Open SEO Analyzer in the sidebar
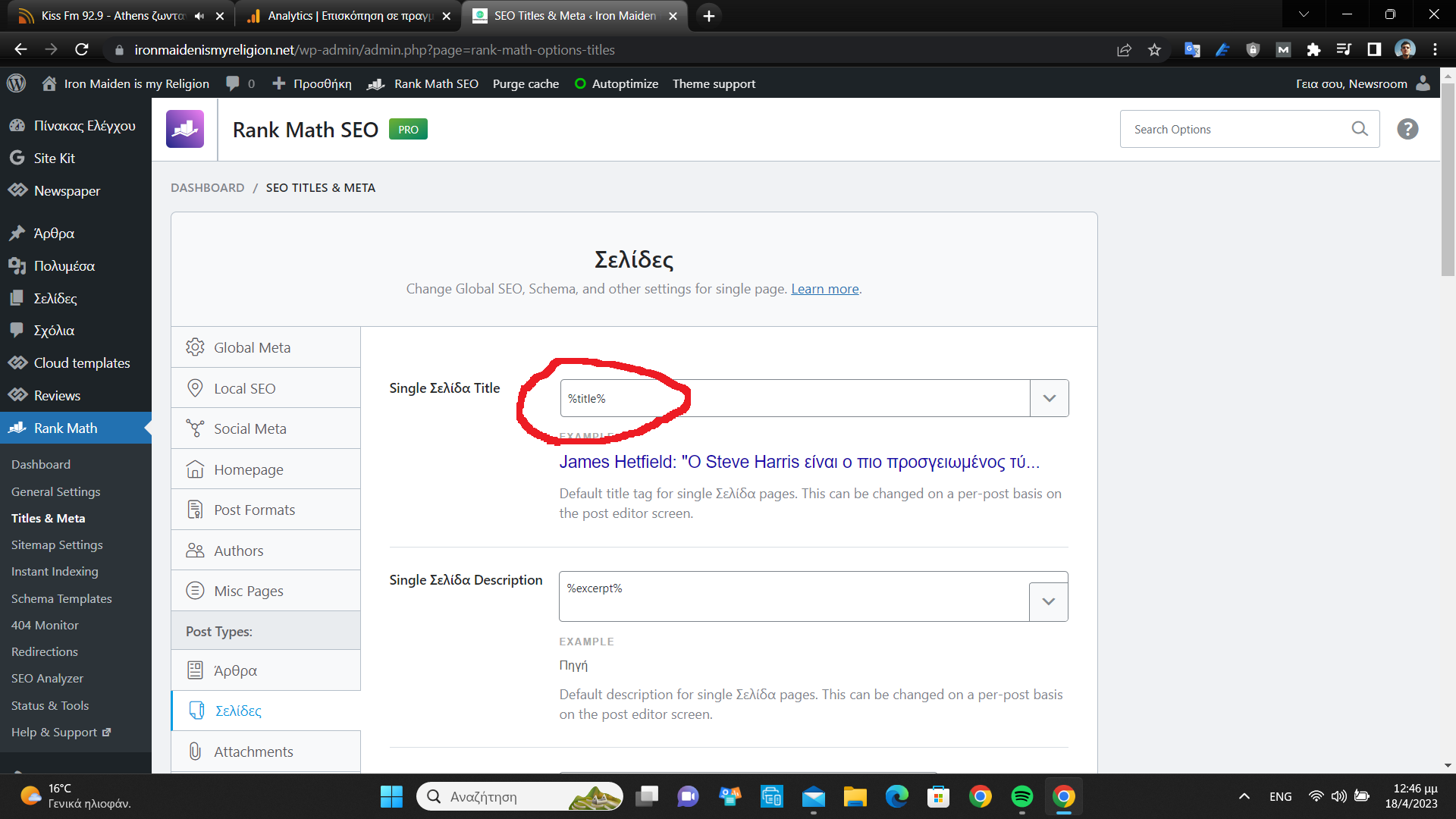Viewport: 1456px width, 819px height. pyautogui.click(x=47, y=678)
